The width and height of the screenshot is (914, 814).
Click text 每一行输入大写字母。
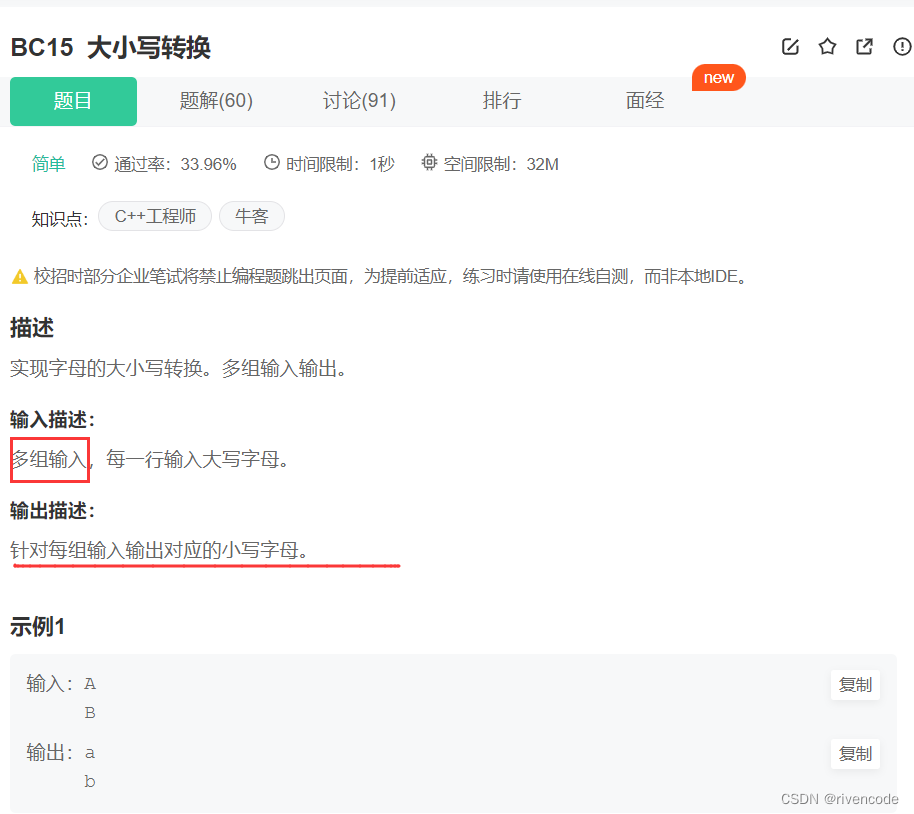(x=197, y=459)
